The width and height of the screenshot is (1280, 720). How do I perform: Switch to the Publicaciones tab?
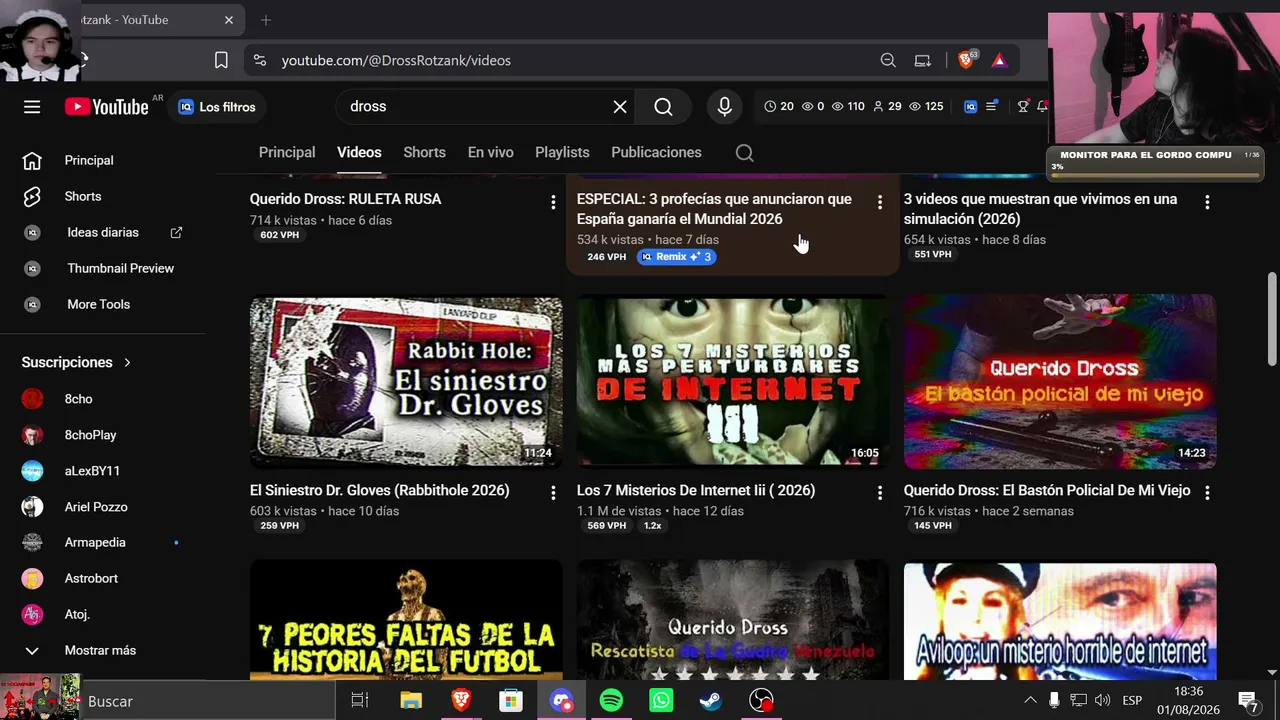656,153
